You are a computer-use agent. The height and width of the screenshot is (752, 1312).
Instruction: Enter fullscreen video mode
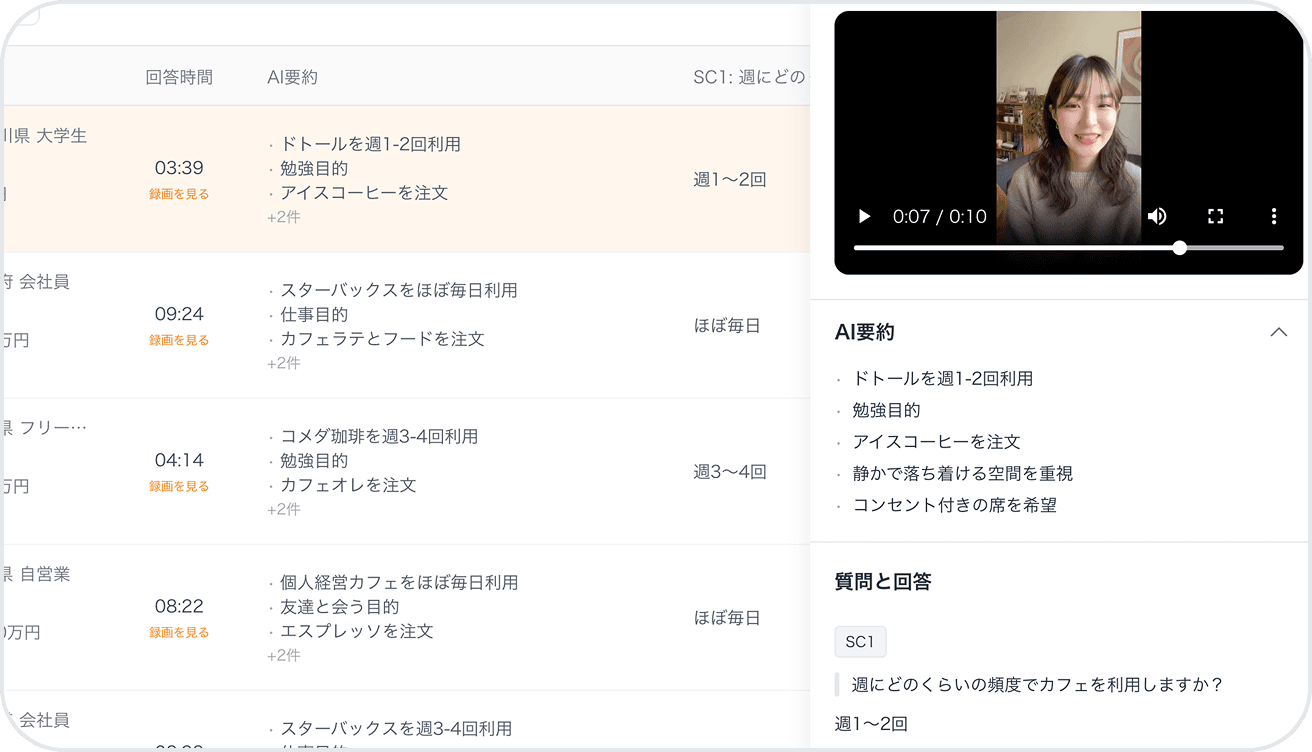coord(1216,216)
